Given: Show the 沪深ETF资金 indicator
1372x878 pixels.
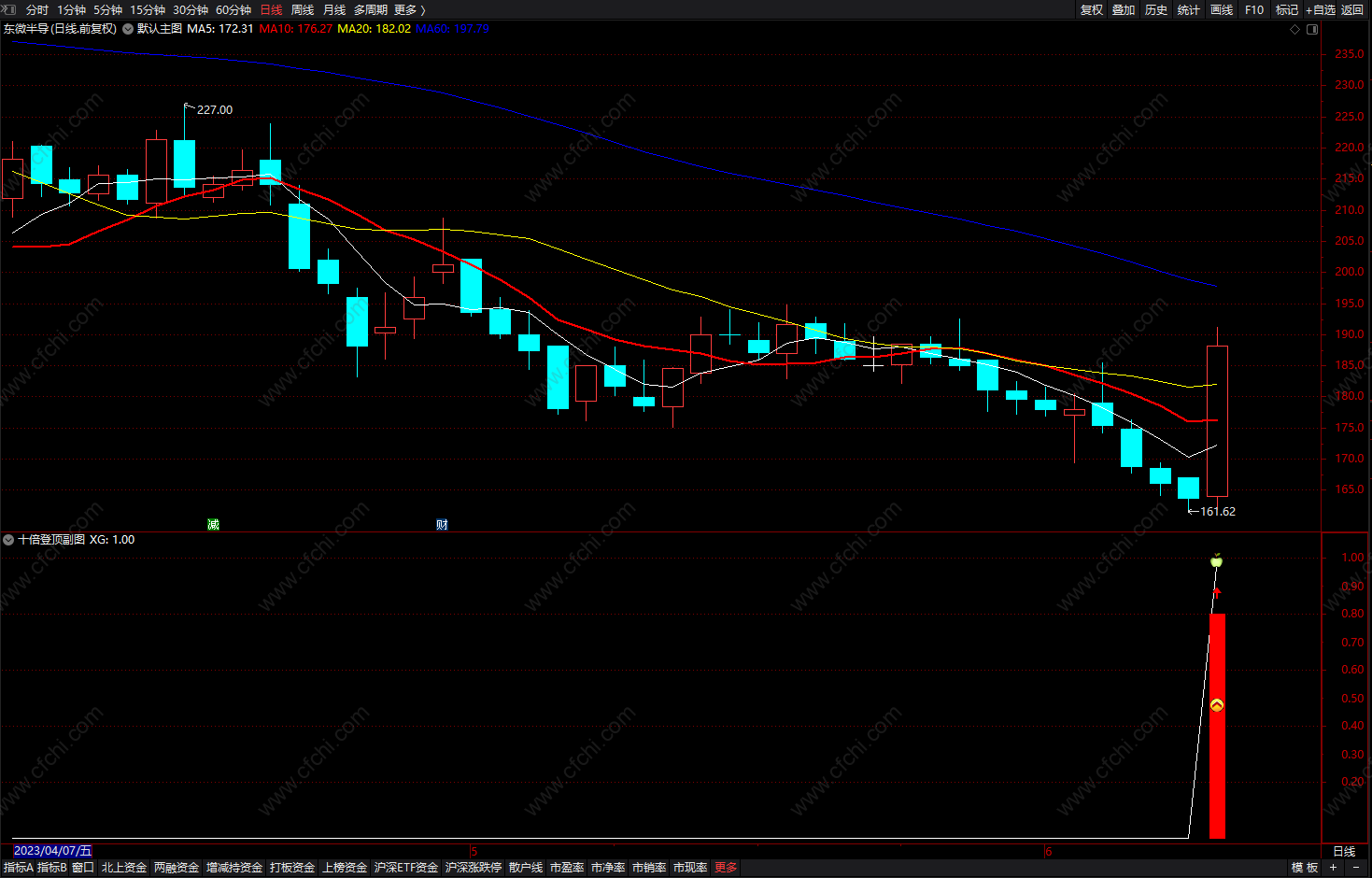Looking at the screenshot, I should point(406,868).
